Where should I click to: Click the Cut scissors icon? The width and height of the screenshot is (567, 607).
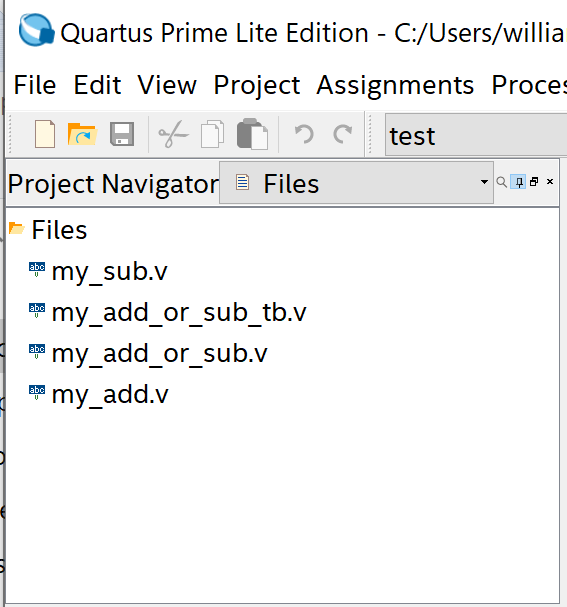[173, 134]
